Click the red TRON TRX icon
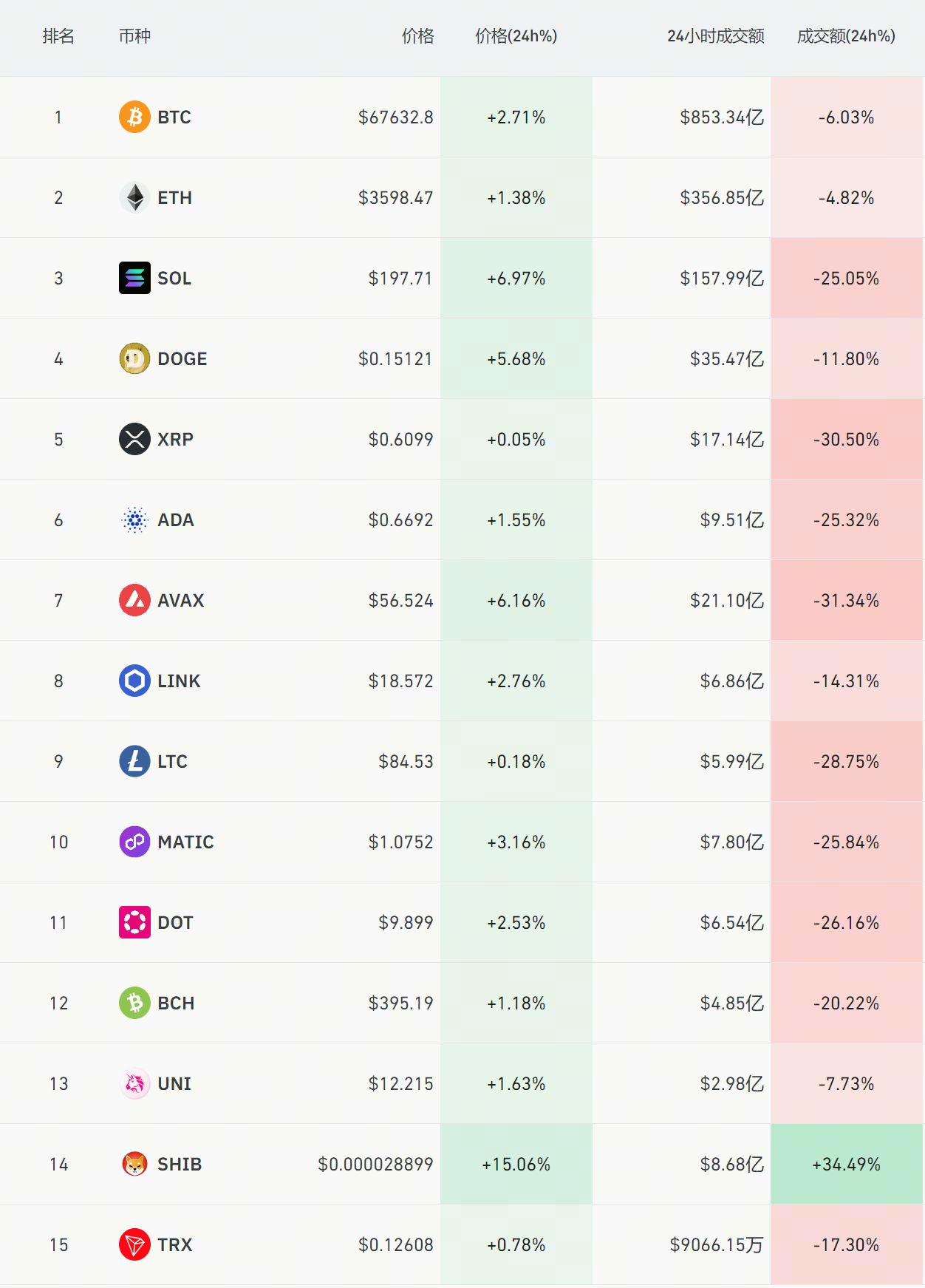This screenshot has width=925, height=1288. 134,1244
